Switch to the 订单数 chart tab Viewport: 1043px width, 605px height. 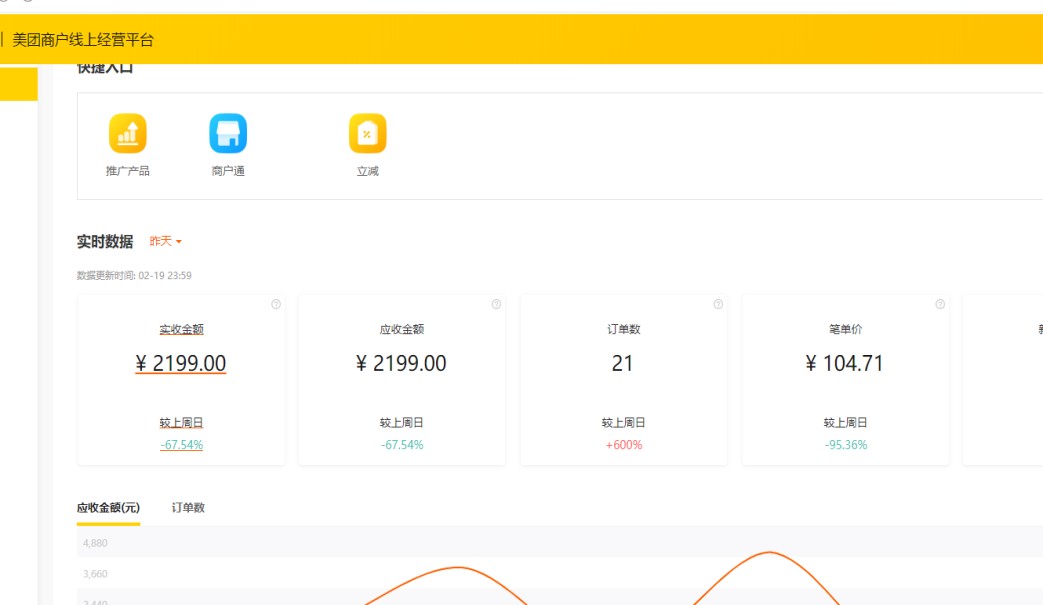(x=188, y=508)
